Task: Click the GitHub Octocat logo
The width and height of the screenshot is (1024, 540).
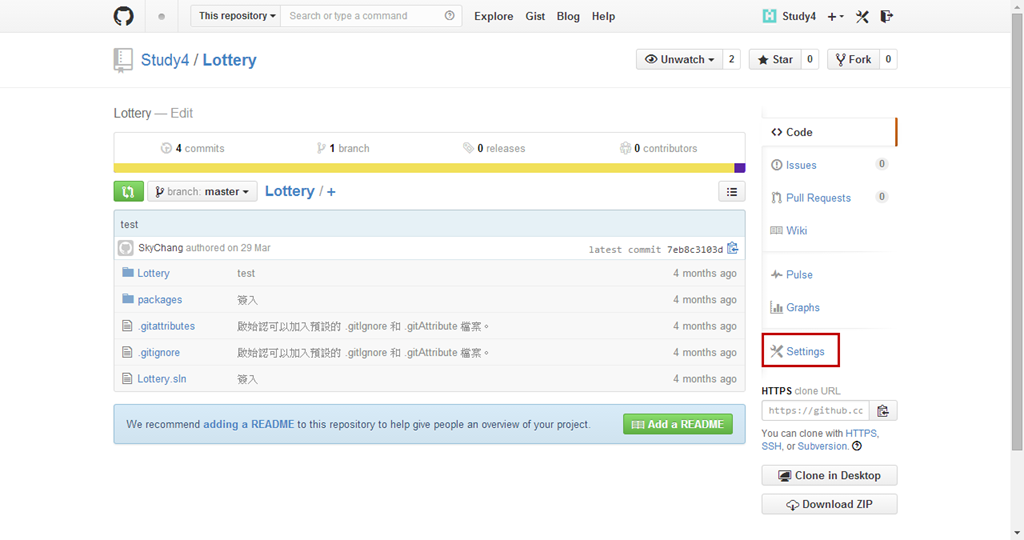Action: click(x=123, y=16)
